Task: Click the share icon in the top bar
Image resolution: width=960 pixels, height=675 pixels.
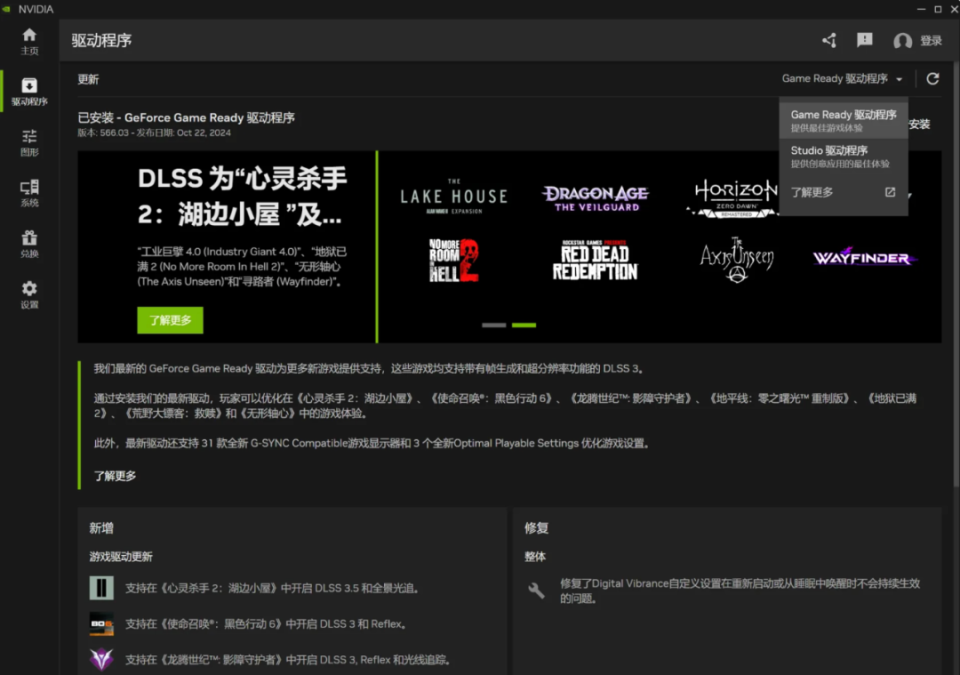Action: [x=828, y=40]
